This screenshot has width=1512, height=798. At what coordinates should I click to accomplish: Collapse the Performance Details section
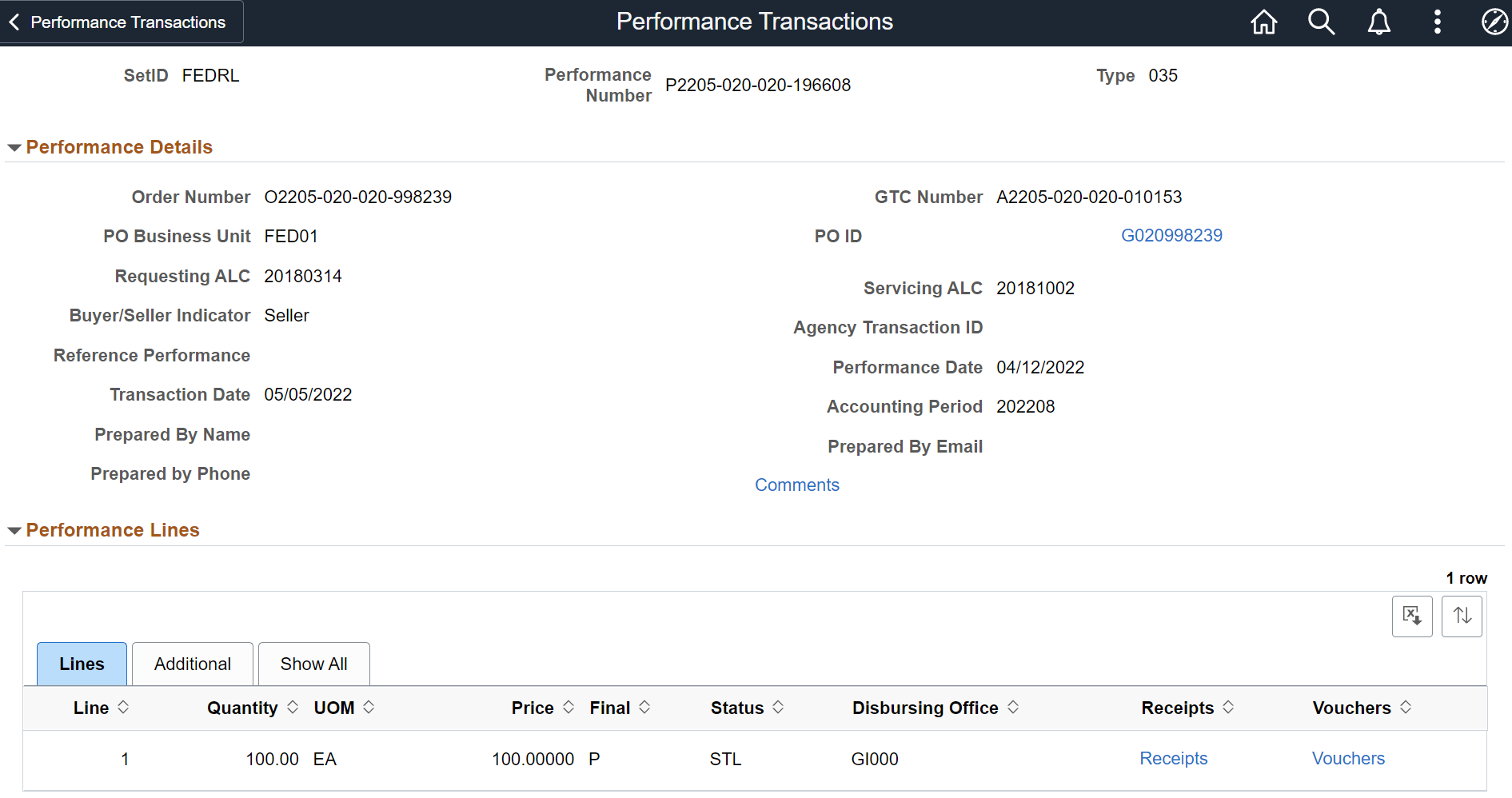coord(13,147)
